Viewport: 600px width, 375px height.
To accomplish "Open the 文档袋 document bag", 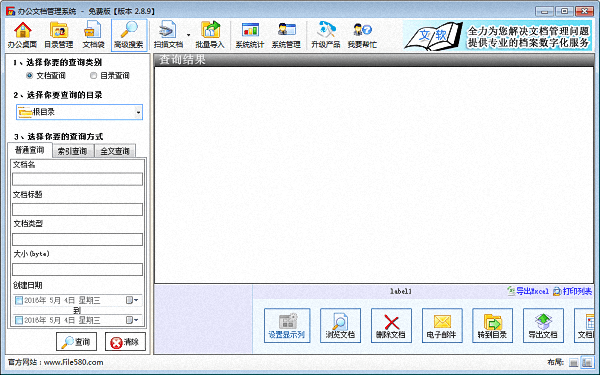I will click(x=93, y=35).
